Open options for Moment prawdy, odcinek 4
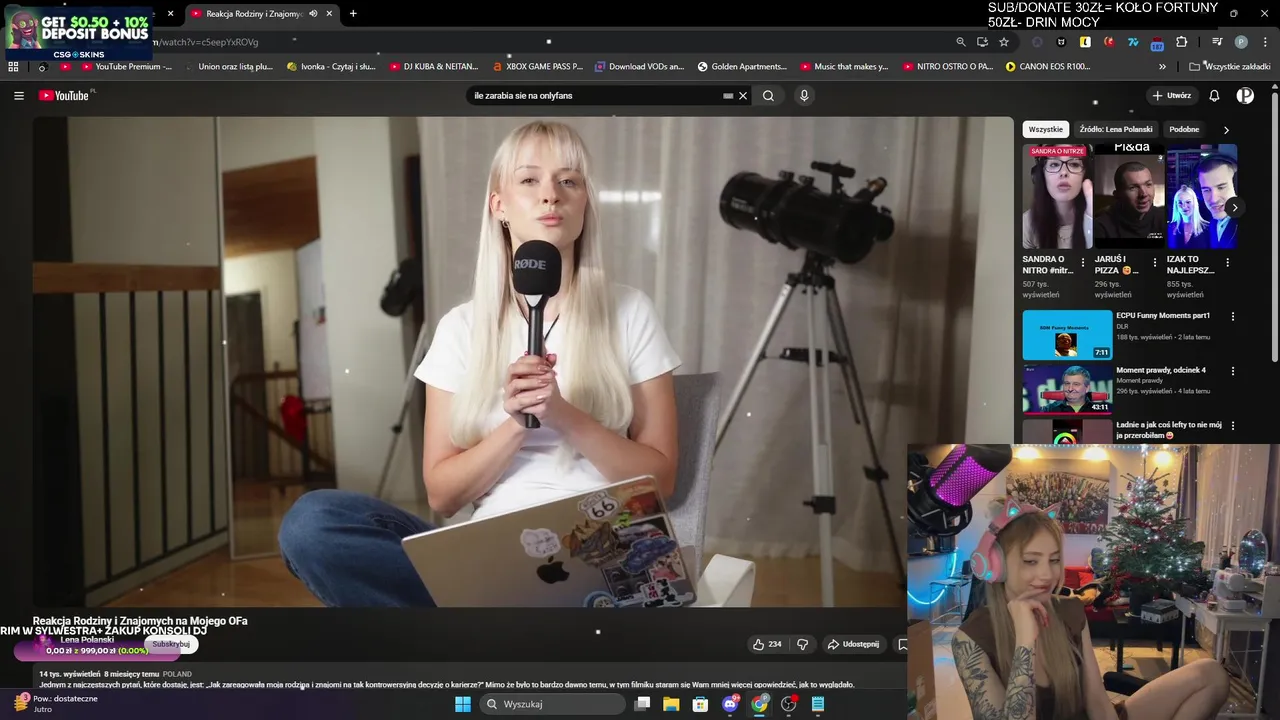 1232,371
